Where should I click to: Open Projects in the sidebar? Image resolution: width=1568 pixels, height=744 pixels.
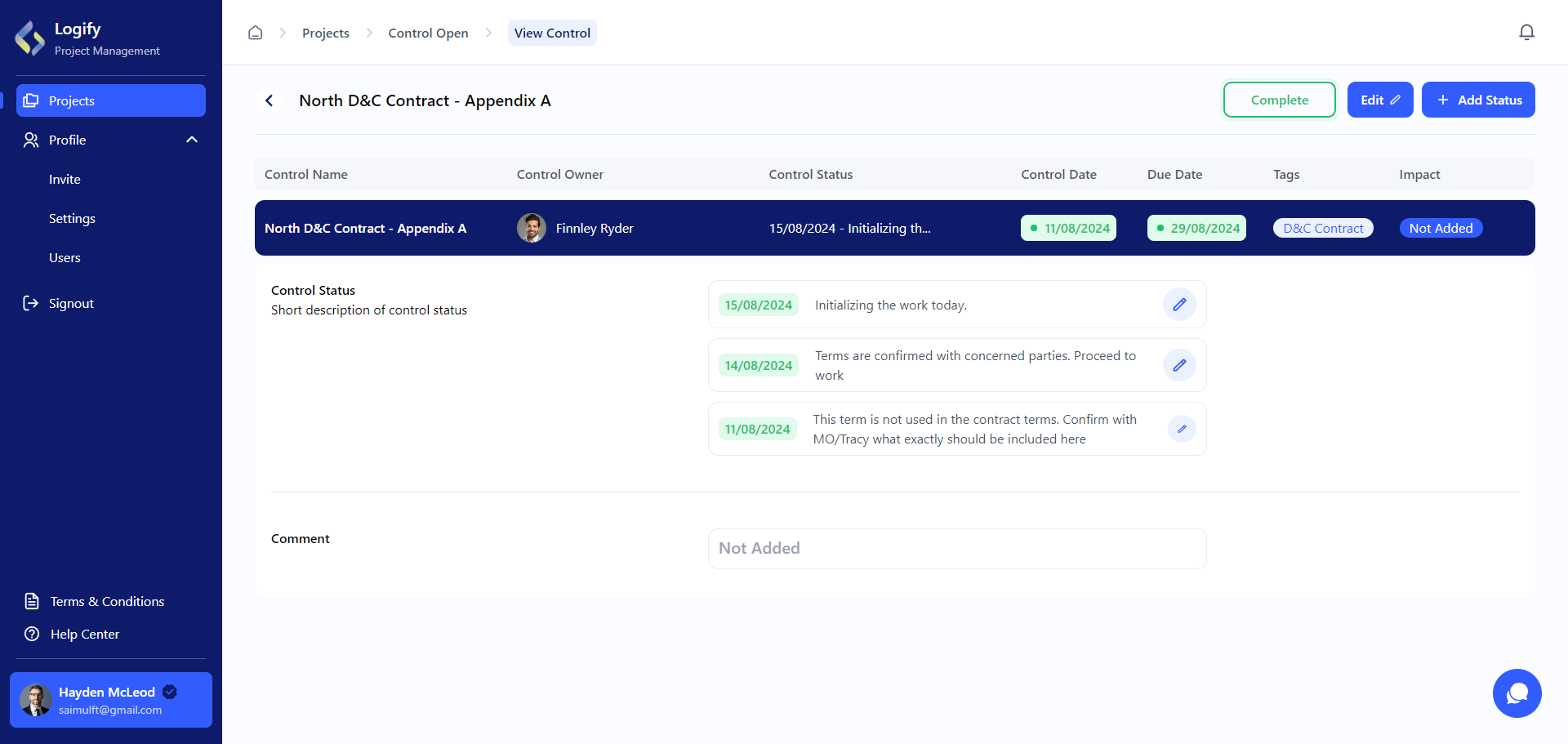click(x=111, y=100)
